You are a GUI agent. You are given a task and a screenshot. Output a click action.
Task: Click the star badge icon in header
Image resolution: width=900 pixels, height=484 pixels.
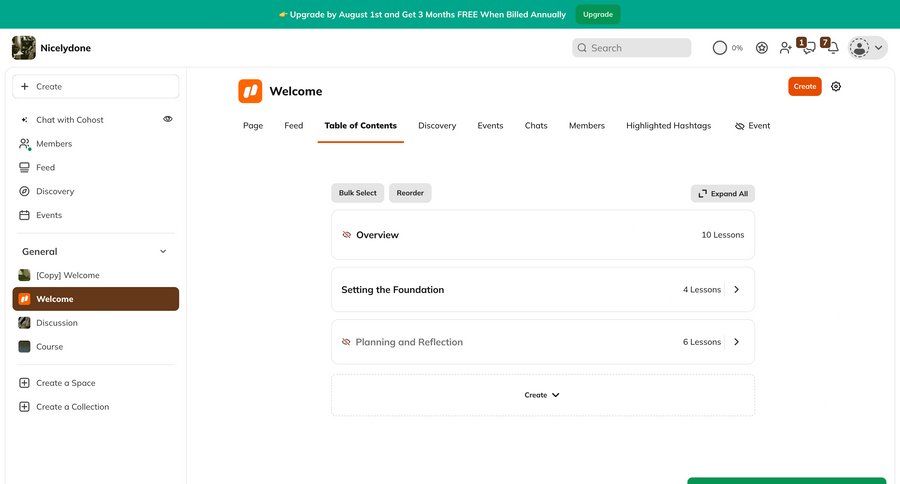(762, 48)
